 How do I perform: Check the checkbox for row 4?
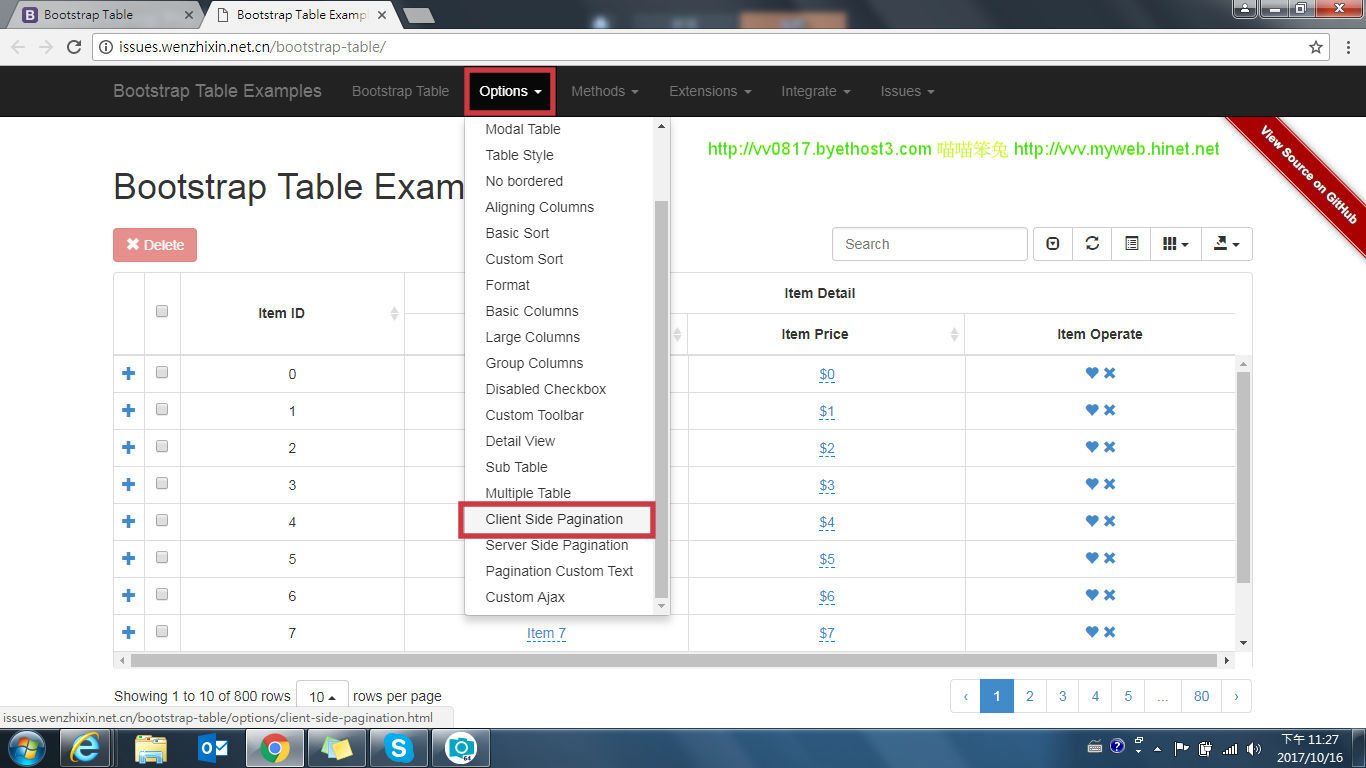coord(162,520)
